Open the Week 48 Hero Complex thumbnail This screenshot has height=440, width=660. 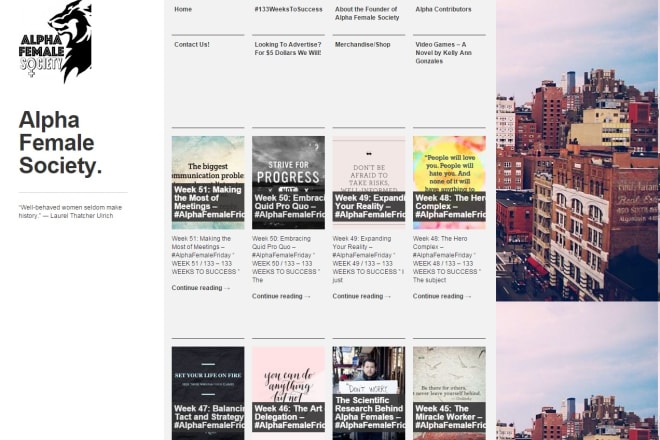(x=449, y=182)
